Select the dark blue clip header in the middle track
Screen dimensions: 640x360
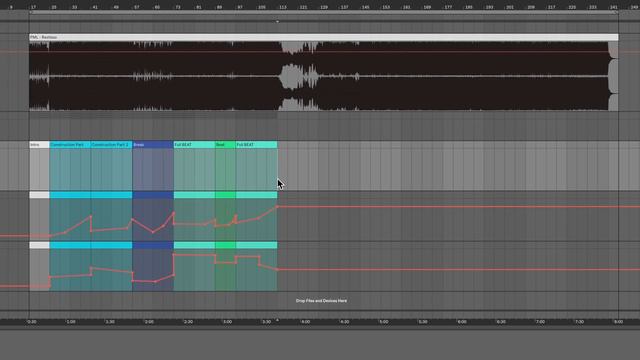pos(153,195)
